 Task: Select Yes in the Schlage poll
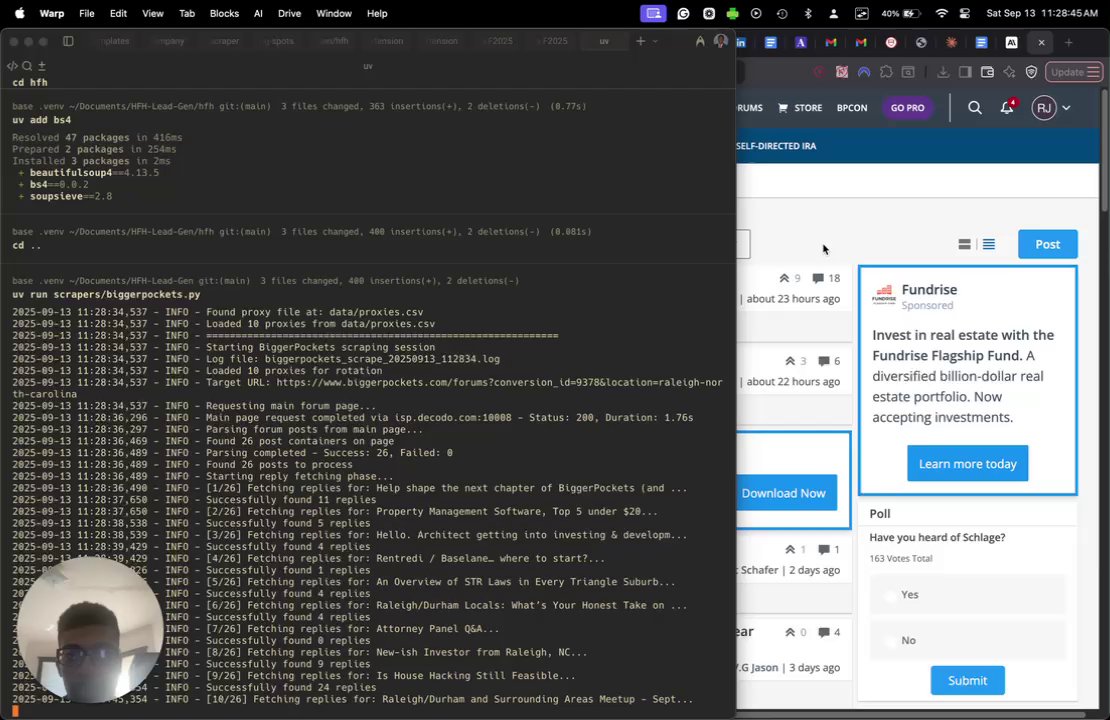pos(967,595)
